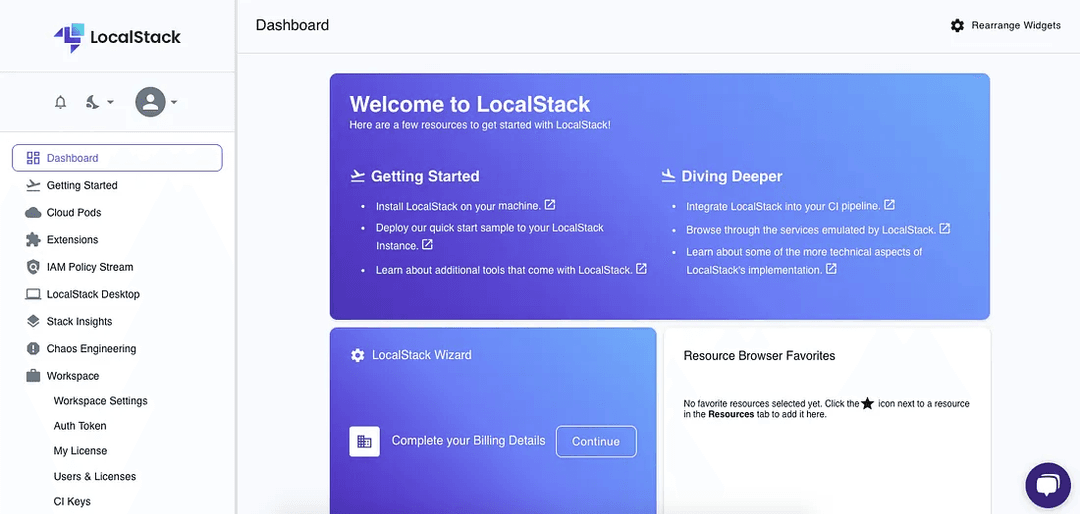Open Users & Licenses
The height and width of the screenshot is (514, 1080).
click(x=95, y=476)
